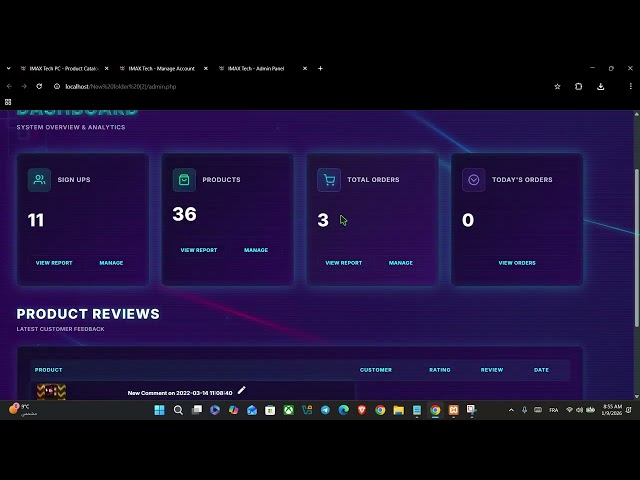Open the Windows Start menu

point(159,410)
